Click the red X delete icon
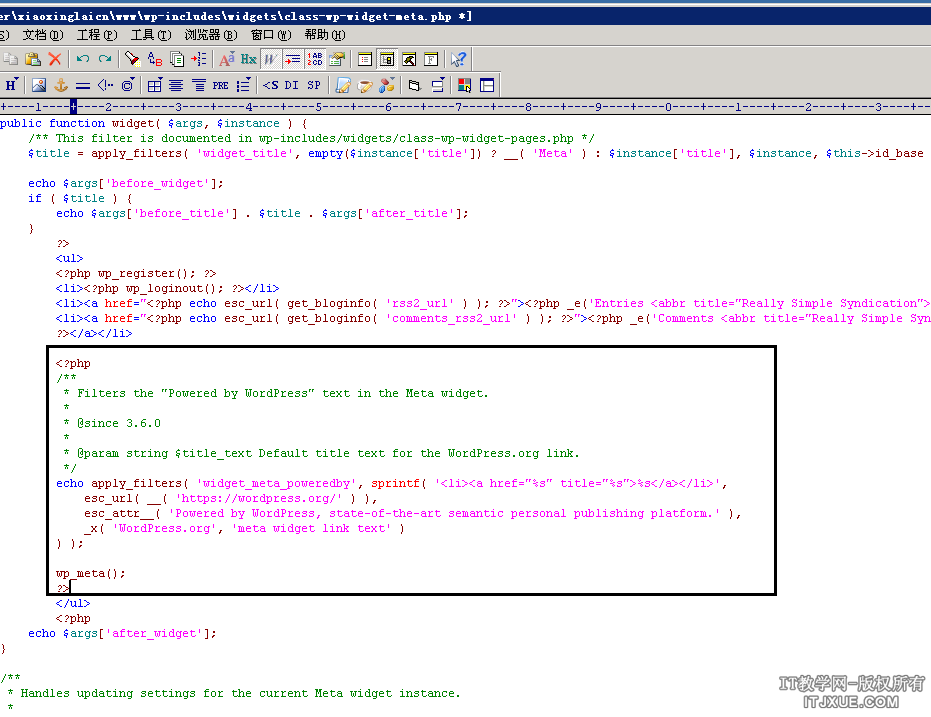 pos(55,59)
